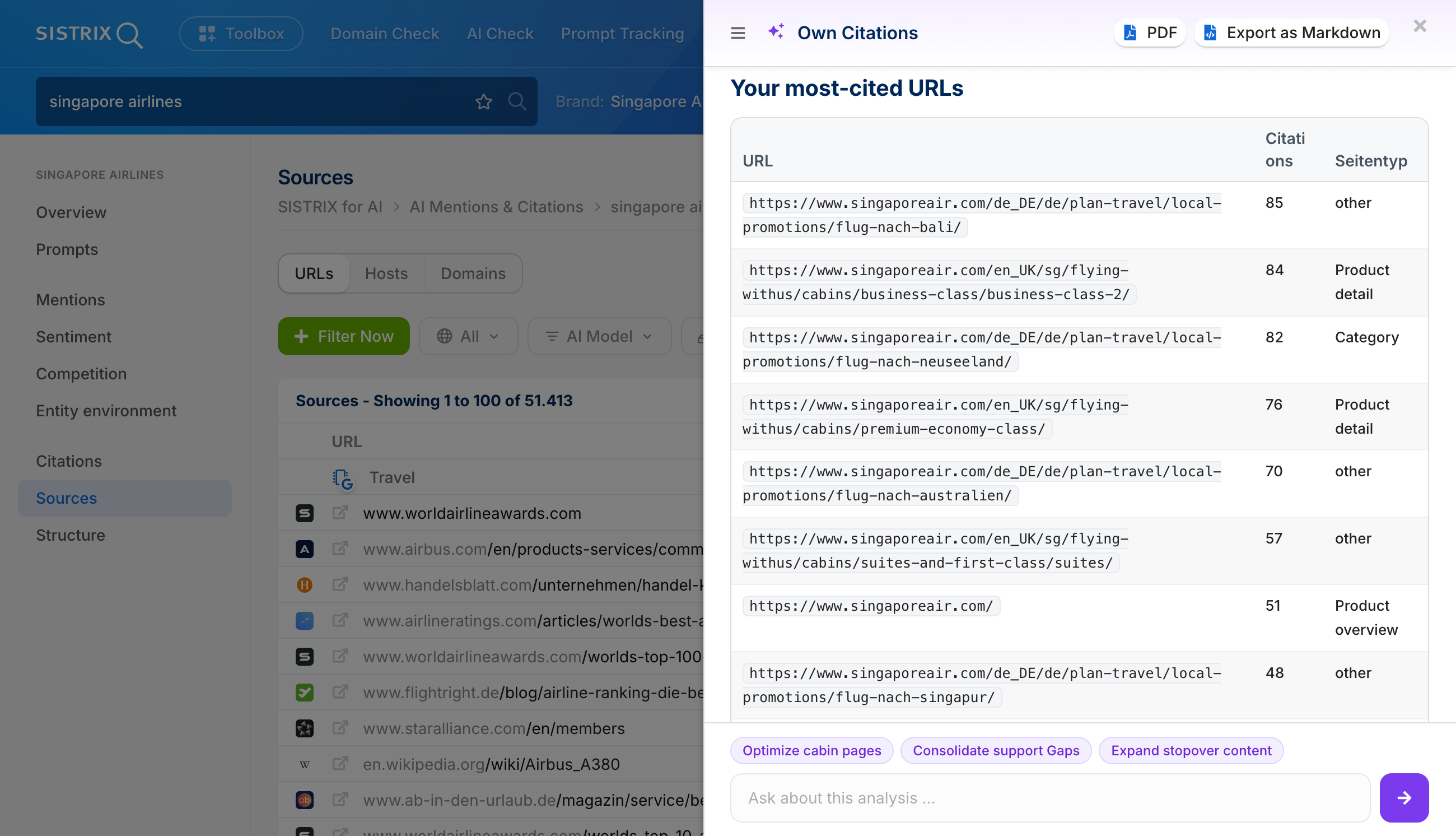
Task: Click the favorite star icon in search bar
Action: (x=484, y=101)
